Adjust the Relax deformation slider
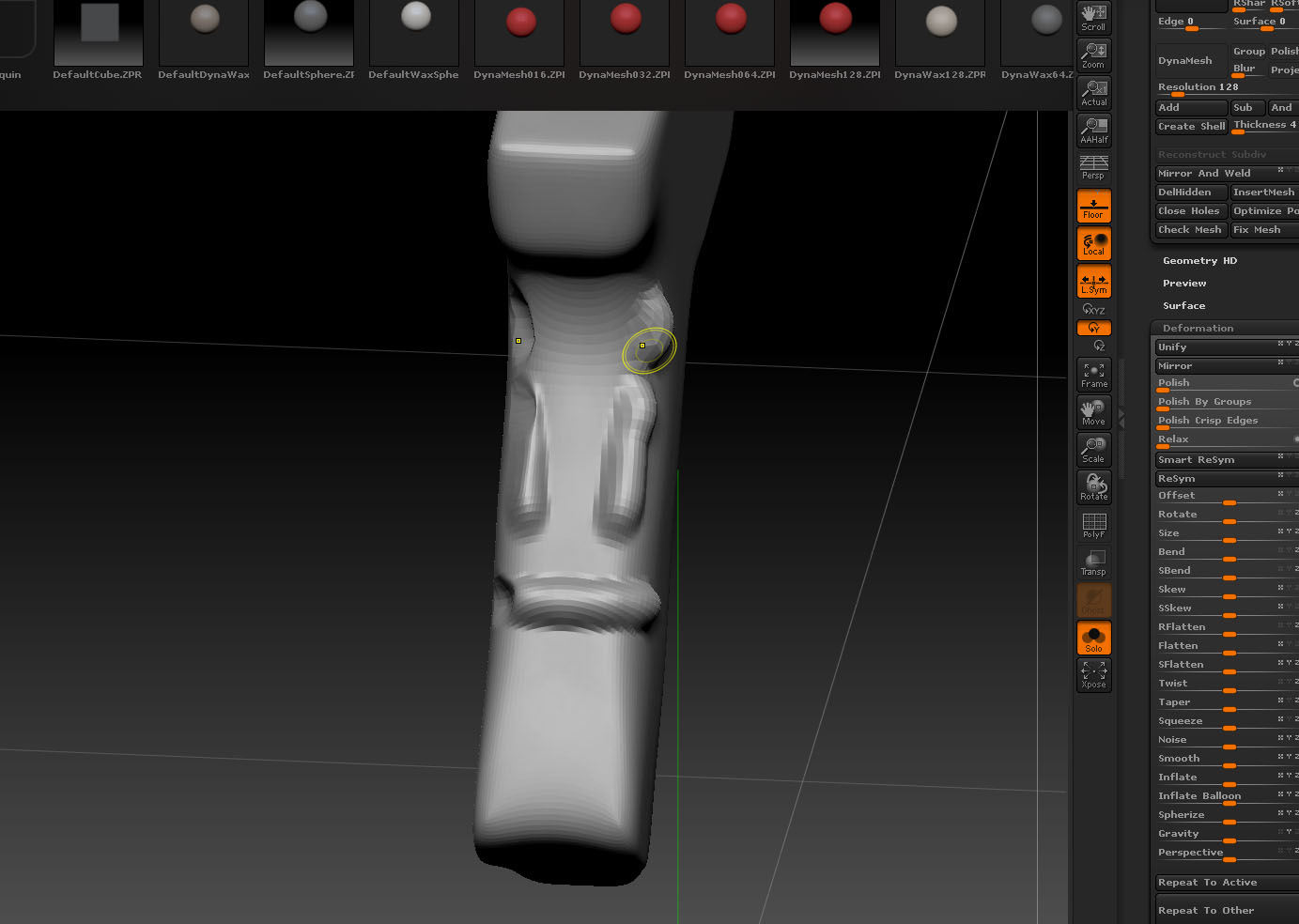The width and height of the screenshot is (1299, 924). tap(1226, 440)
